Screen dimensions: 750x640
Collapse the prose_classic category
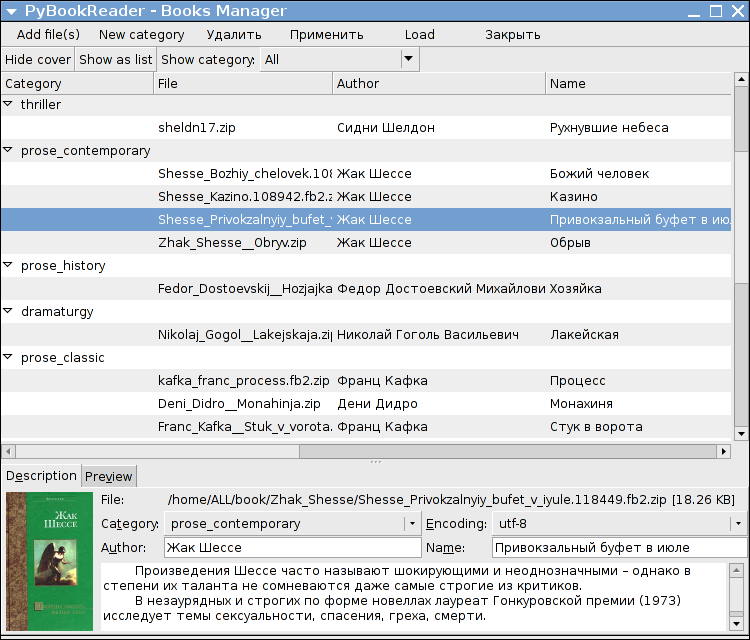[x=8, y=356]
